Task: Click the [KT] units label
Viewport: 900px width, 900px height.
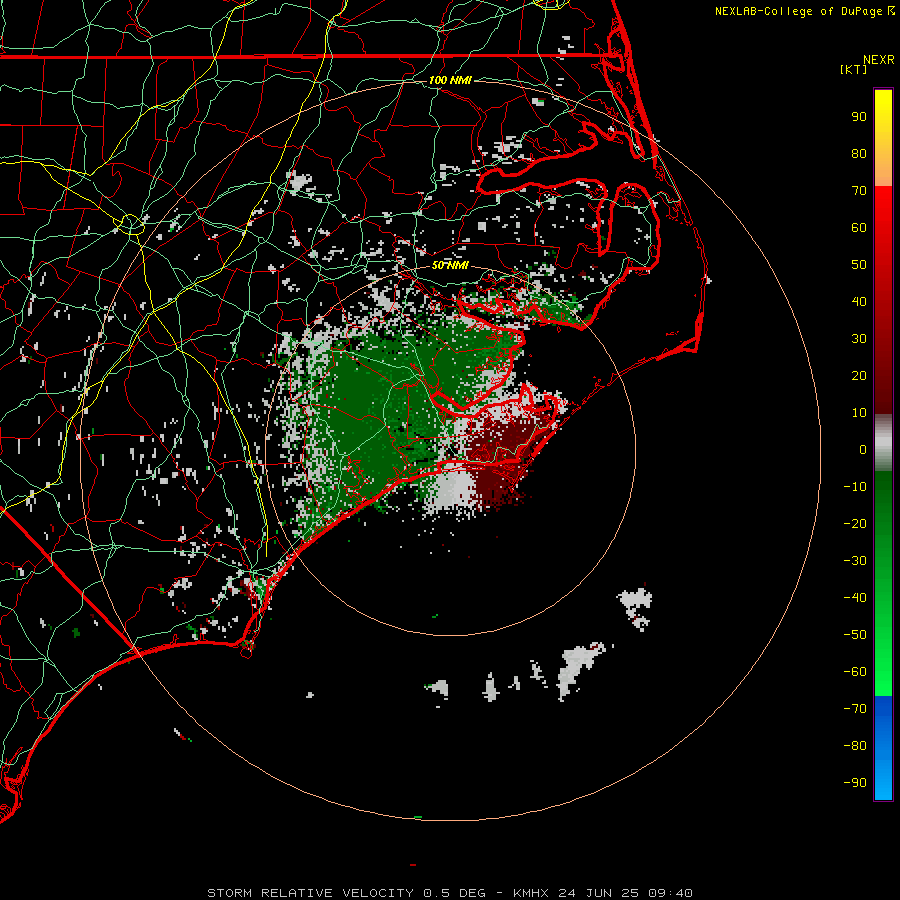Action: (x=853, y=69)
